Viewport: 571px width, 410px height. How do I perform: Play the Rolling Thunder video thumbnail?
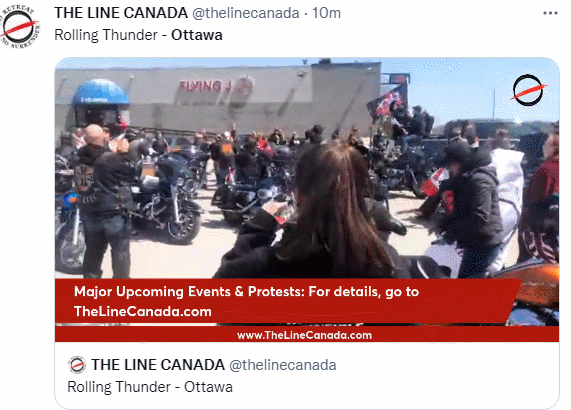[307, 200]
